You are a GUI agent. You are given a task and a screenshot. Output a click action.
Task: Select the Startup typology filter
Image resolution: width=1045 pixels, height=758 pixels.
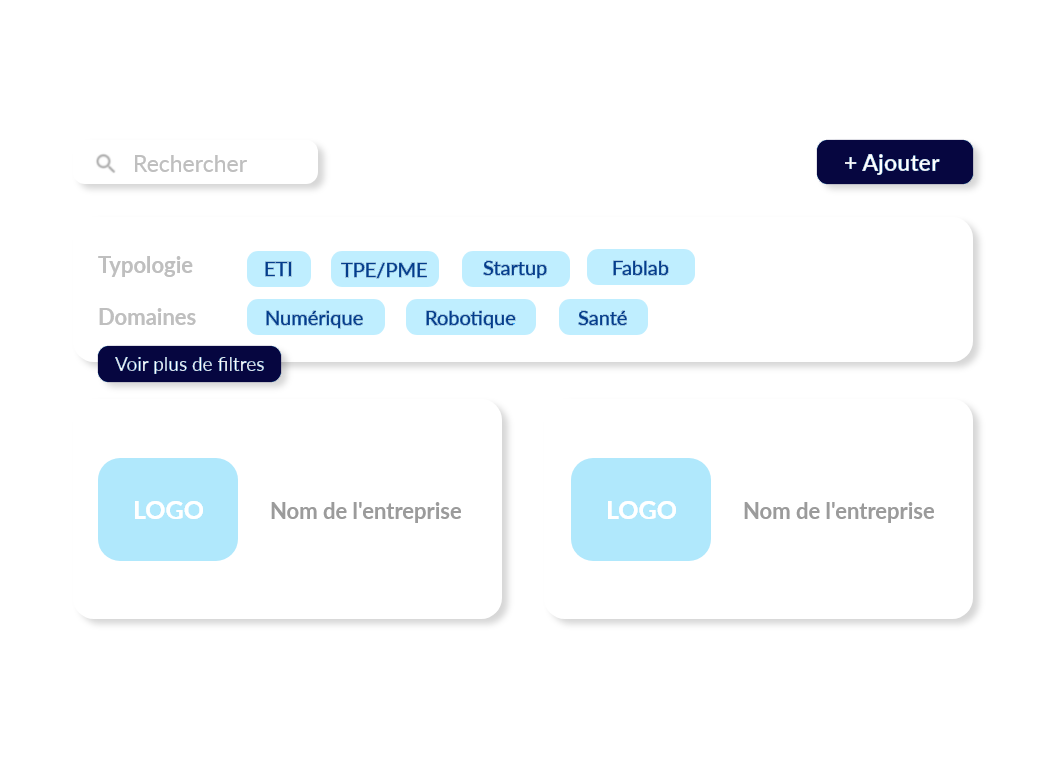[515, 269]
